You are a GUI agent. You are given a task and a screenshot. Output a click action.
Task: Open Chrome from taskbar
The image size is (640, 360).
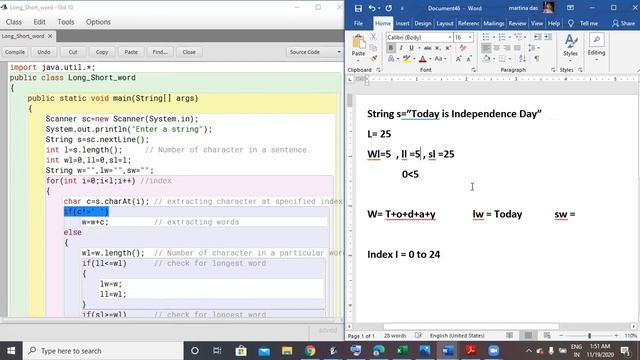310,351
